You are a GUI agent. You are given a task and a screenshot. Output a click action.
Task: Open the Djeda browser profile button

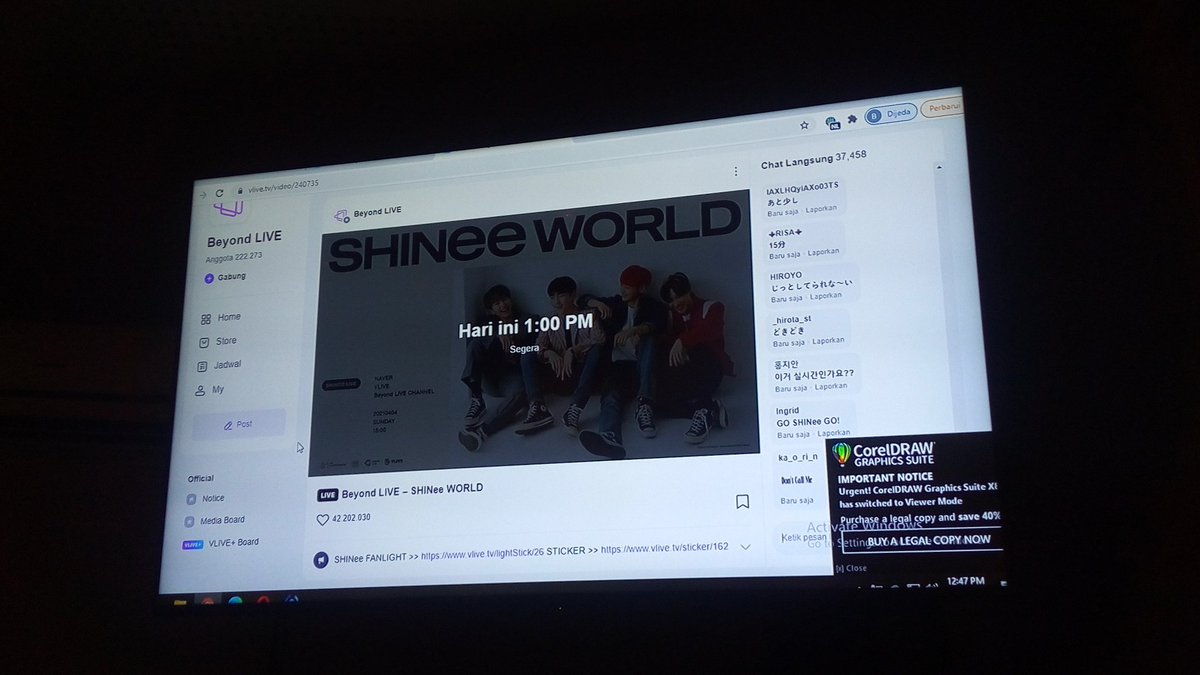tap(889, 113)
